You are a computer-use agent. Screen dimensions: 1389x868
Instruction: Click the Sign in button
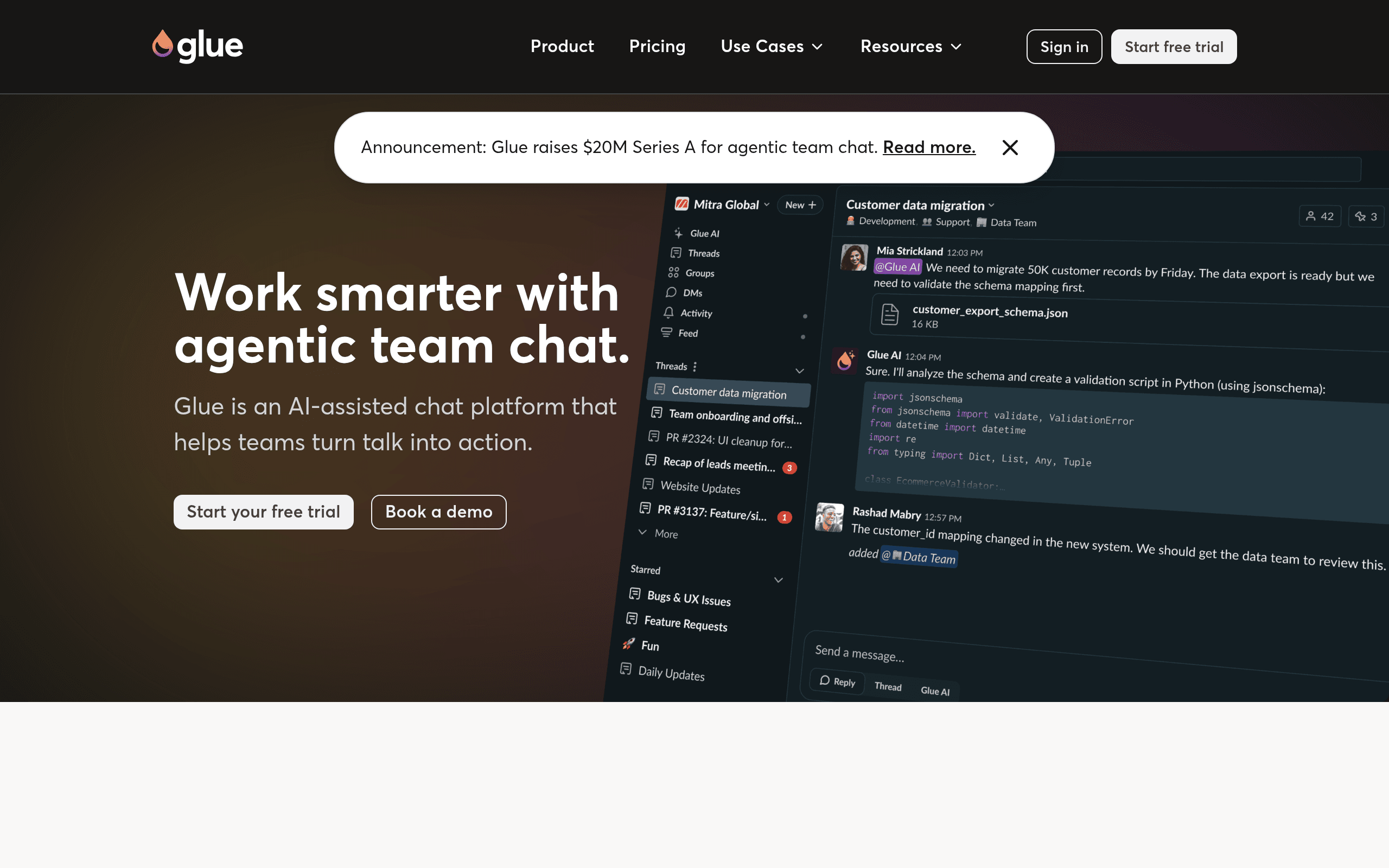coord(1064,47)
